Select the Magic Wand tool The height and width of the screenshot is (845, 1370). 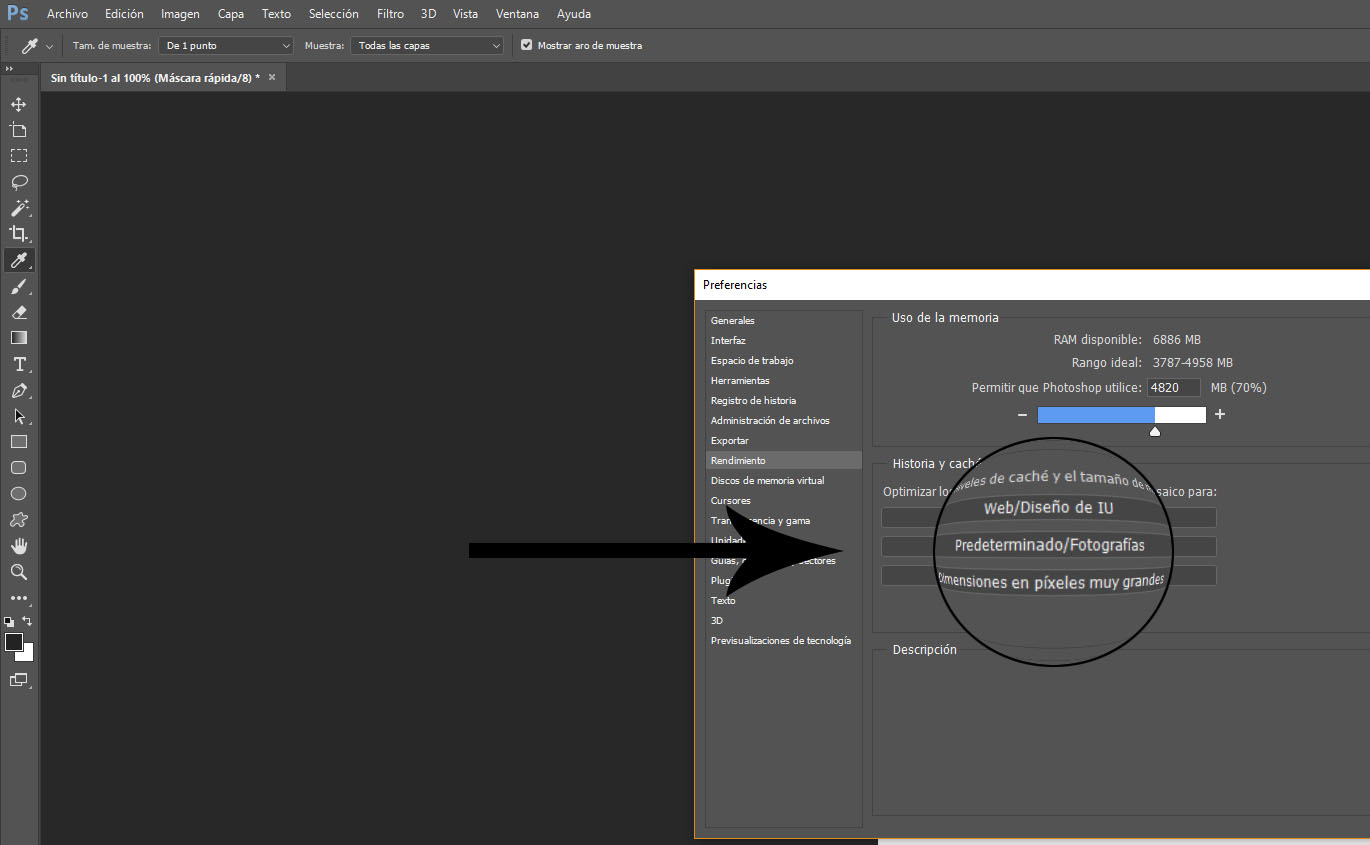[x=19, y=208]
